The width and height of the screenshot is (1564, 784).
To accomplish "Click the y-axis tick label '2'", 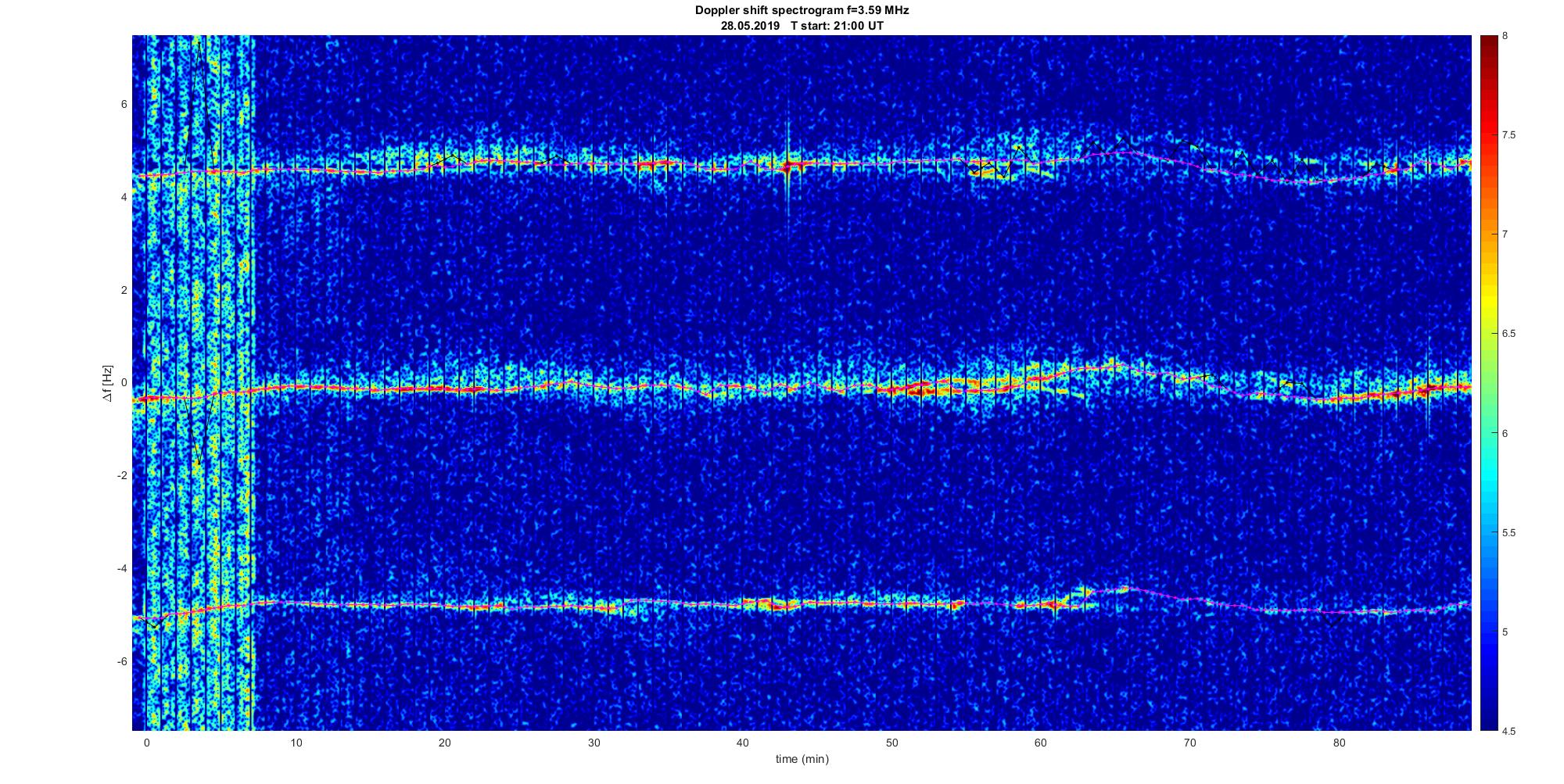I will pyautogui.click(x=124, y=290).
